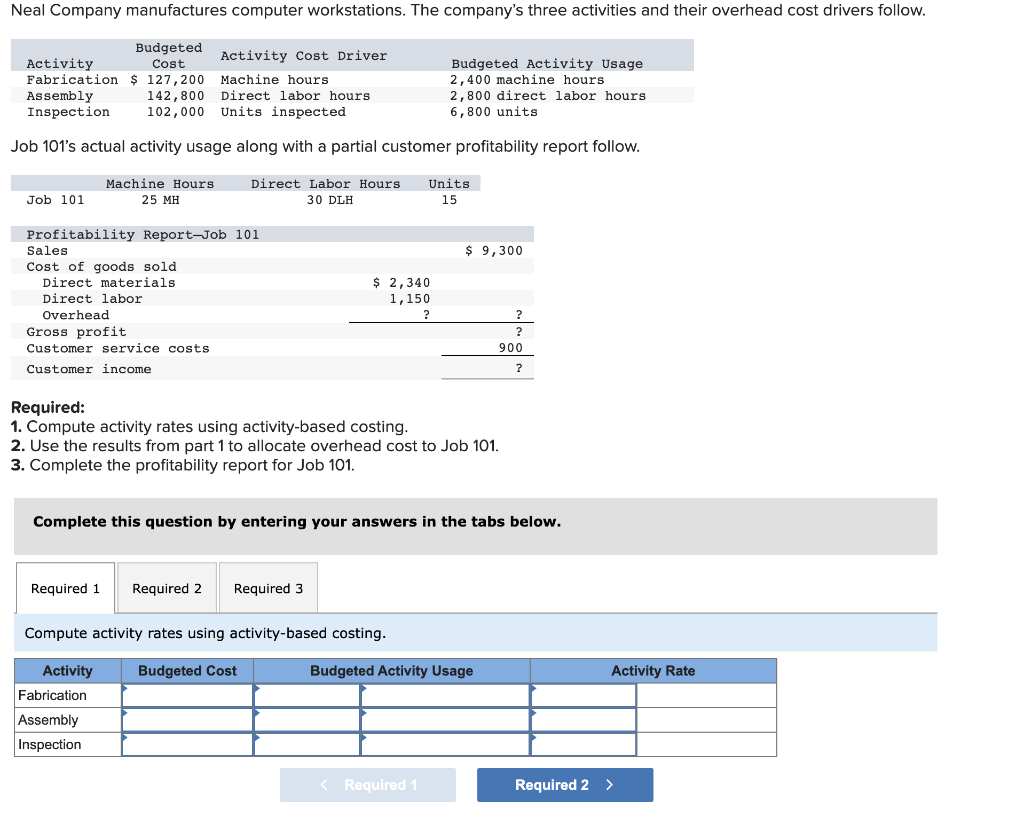1024x832 pixels.
Task: Click the back chevron on Required 1 button
Action: click(323, 785)
